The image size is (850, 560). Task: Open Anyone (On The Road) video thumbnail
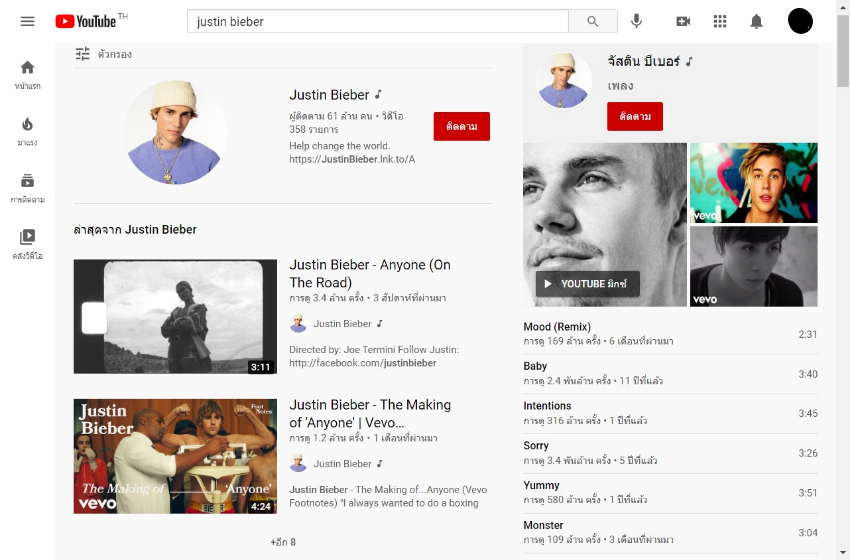pyautogui.click(x=175, y=317)
